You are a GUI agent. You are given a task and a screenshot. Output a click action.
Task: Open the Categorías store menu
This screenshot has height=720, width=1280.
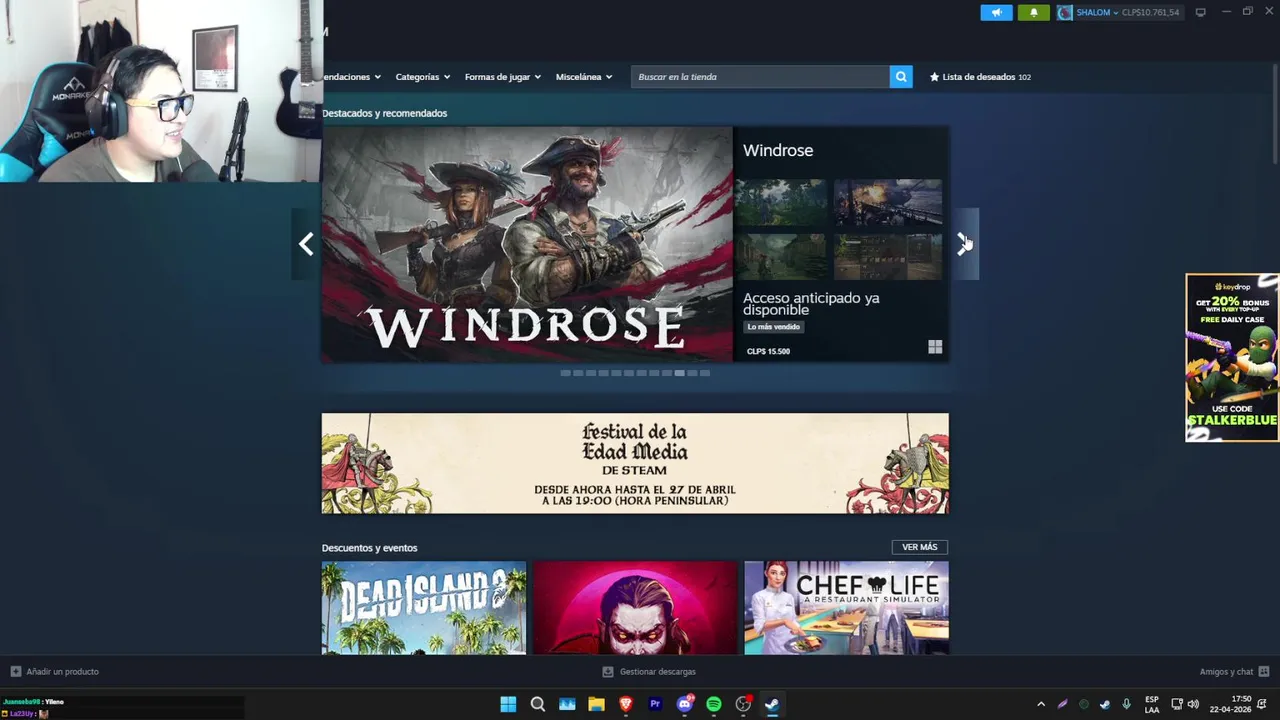click(422, 77)
